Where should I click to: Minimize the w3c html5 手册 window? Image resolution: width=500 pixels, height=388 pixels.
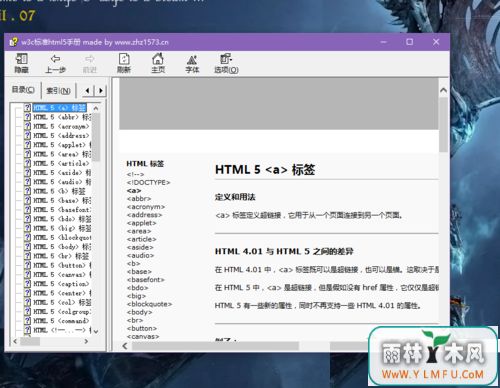pos(384,42)
